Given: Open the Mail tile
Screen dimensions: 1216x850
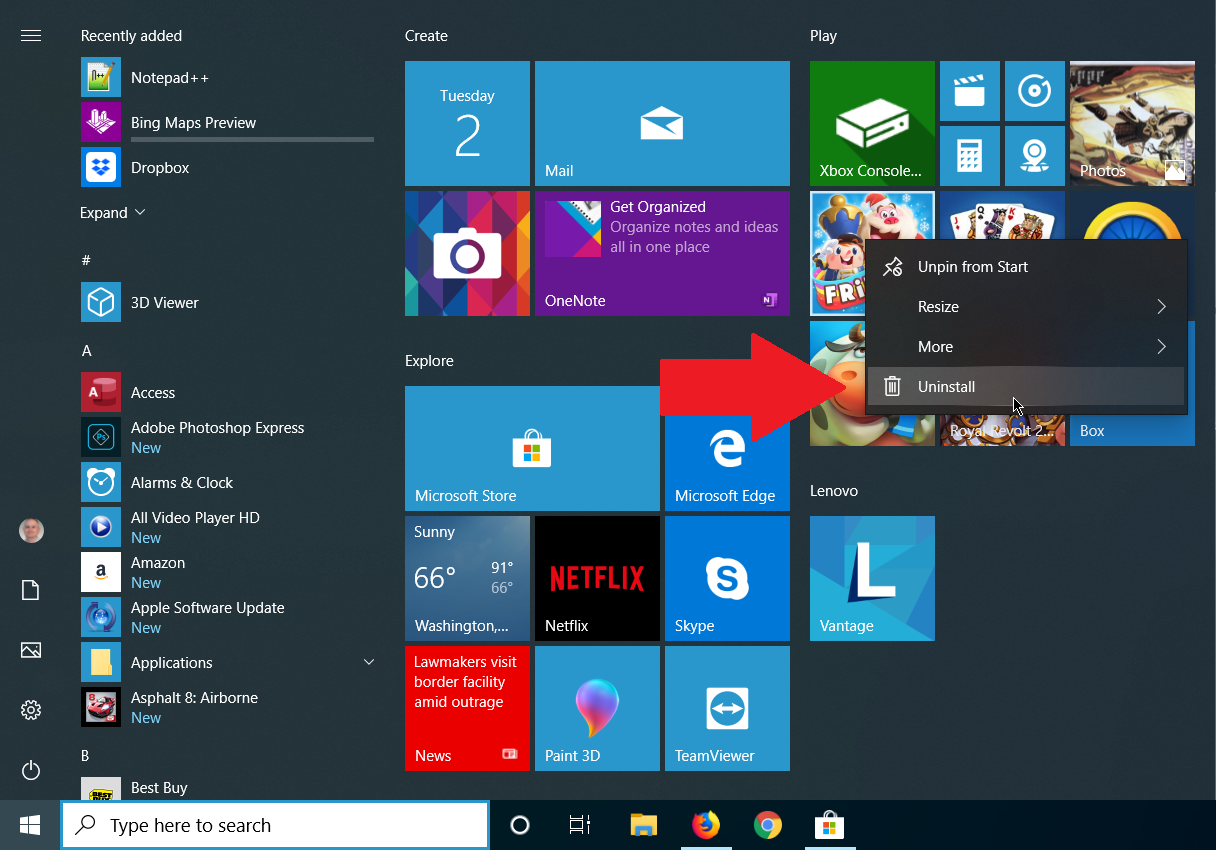Looking at the screenshot, I should [662, 123].
